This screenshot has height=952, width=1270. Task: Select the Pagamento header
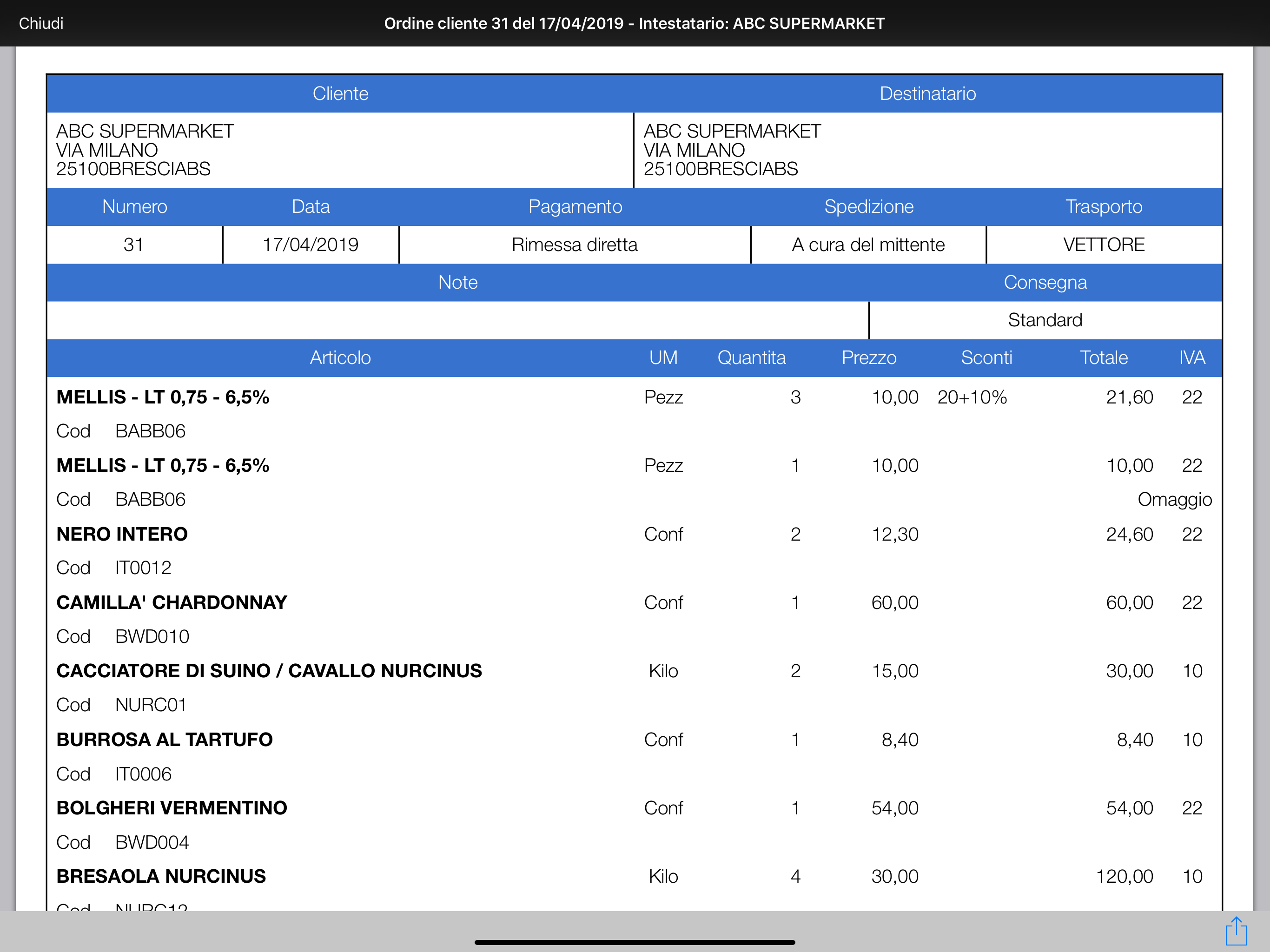(575, 207)
